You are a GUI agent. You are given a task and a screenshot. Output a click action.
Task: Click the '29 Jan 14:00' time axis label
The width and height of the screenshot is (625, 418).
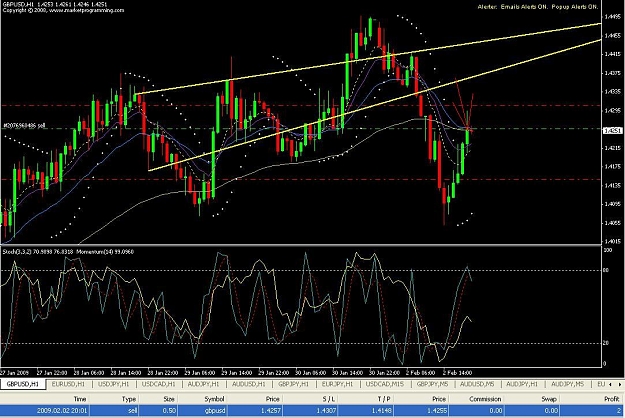click(237, 373)
